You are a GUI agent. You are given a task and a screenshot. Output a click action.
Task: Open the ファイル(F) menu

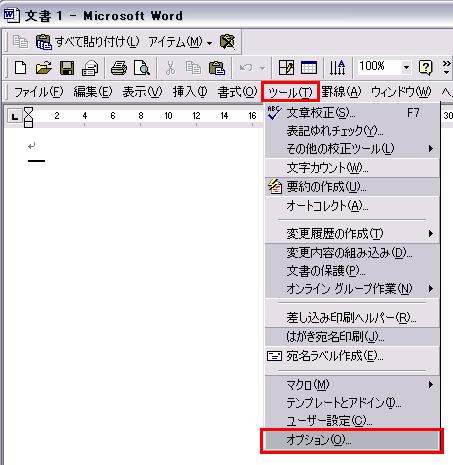tap(38, 92)
